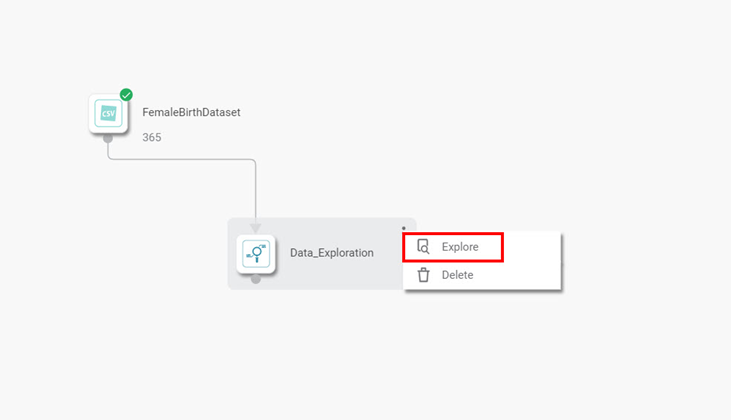The height and width of the screenshot is (420, 731).
Task: Click the FemaleBirthDataset label
Action: (x=191, y=112)
